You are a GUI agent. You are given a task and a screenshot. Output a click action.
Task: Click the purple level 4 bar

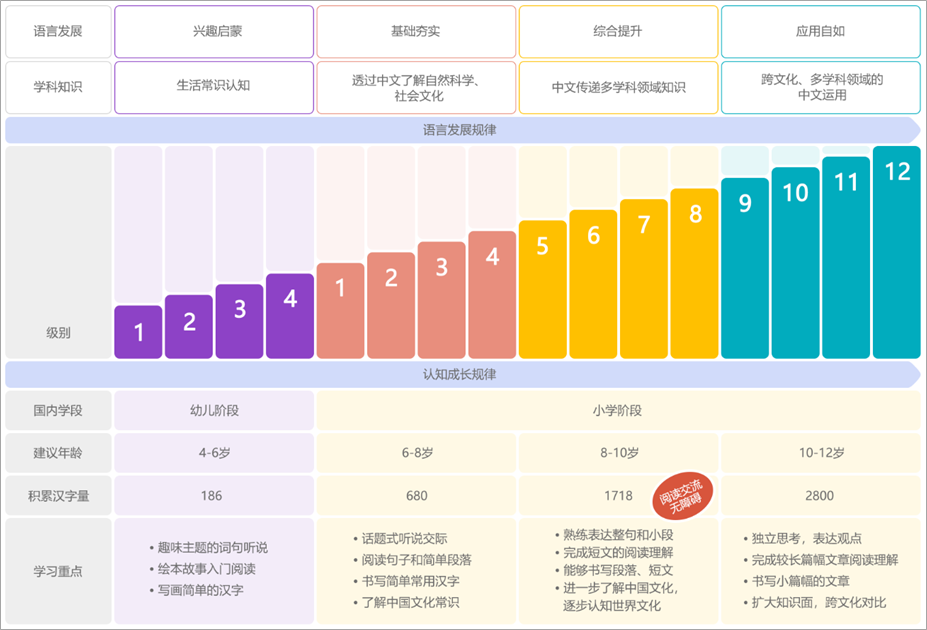pos(290,316)
